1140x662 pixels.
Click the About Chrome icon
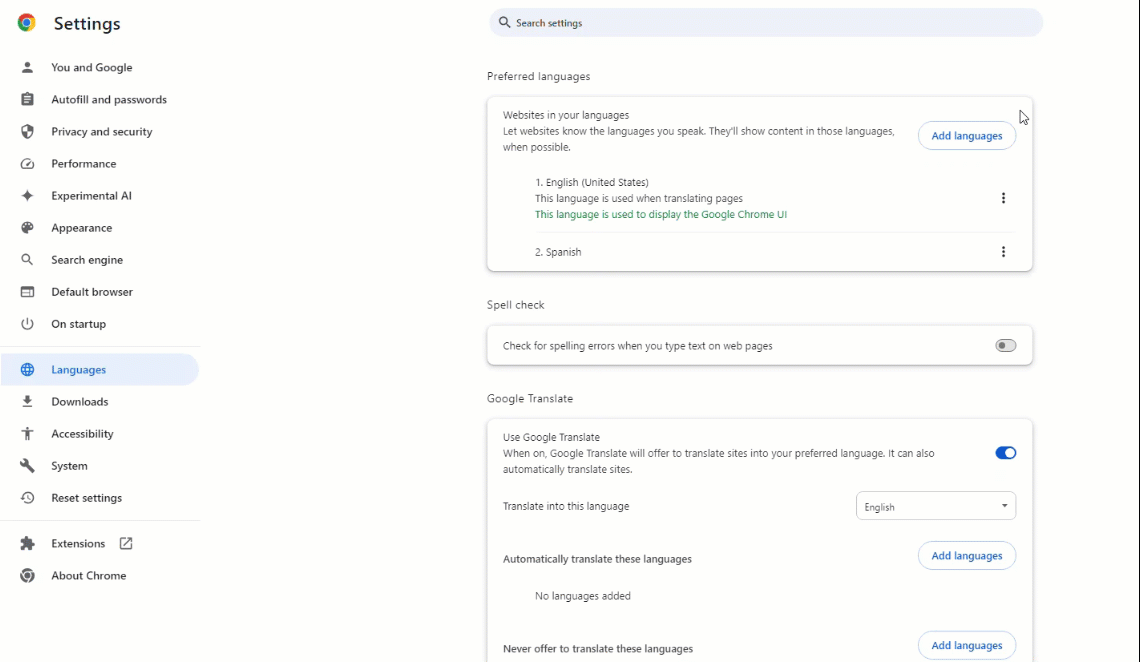tap(27, 576)
